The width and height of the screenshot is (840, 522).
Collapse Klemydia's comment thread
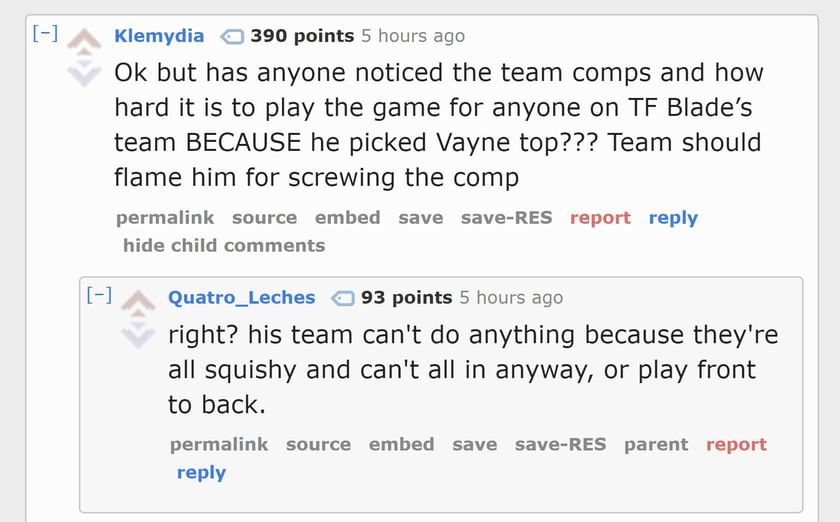[44, 34]
